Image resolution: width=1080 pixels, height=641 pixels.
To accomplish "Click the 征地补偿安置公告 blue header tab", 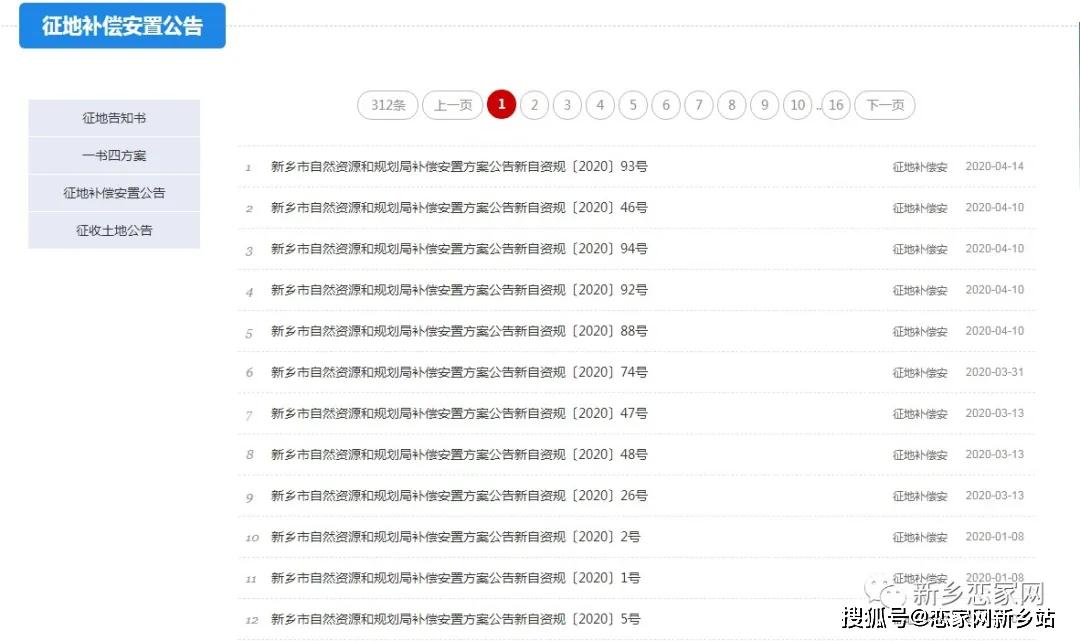I will pyautogui.click(x=123, y=25).
